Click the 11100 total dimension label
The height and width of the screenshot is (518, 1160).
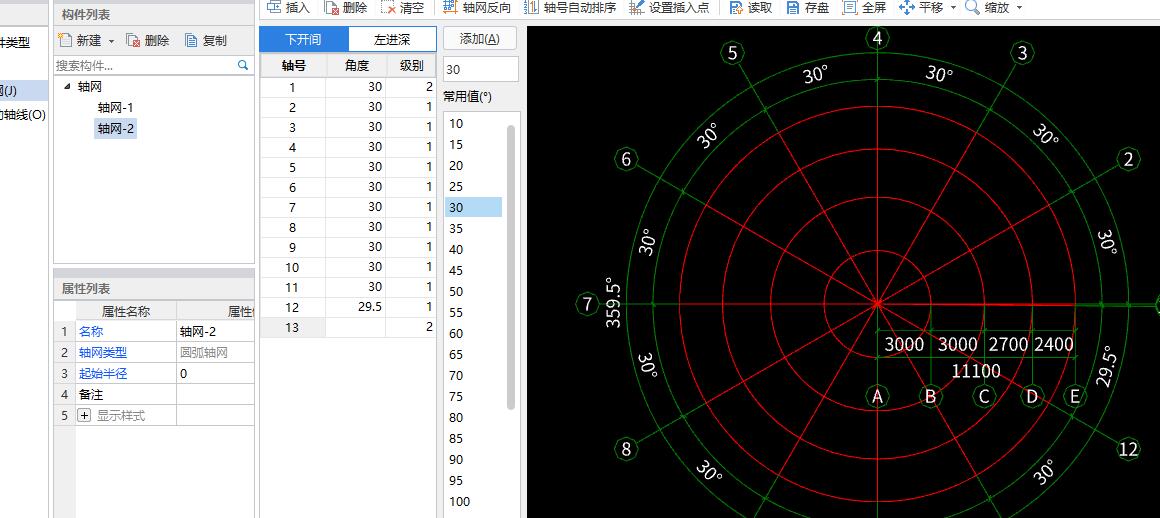tap(976, 370)
